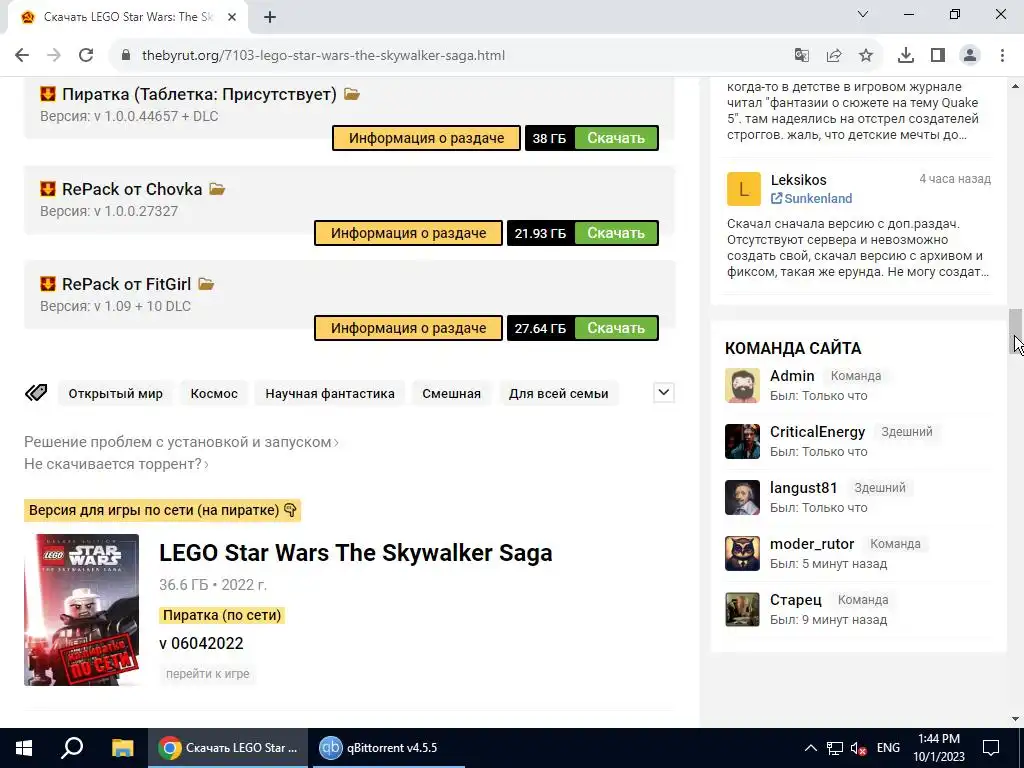Open the Sunkenland link under Leksikos
1024x768 pixels.
click(x=812, y=199)
